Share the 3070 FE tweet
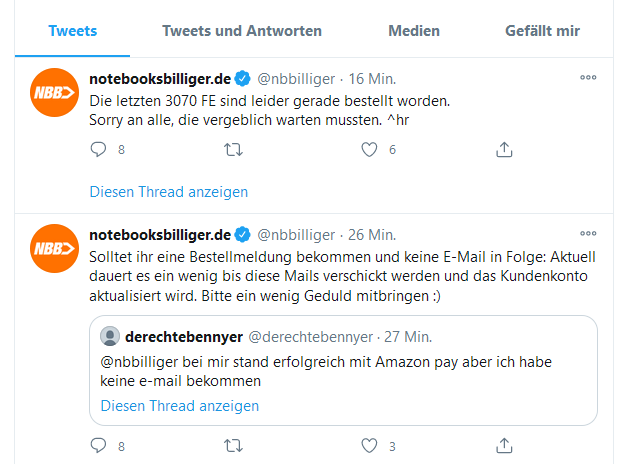Viewport: 617px width, 464px height. (x=505, y=150)
